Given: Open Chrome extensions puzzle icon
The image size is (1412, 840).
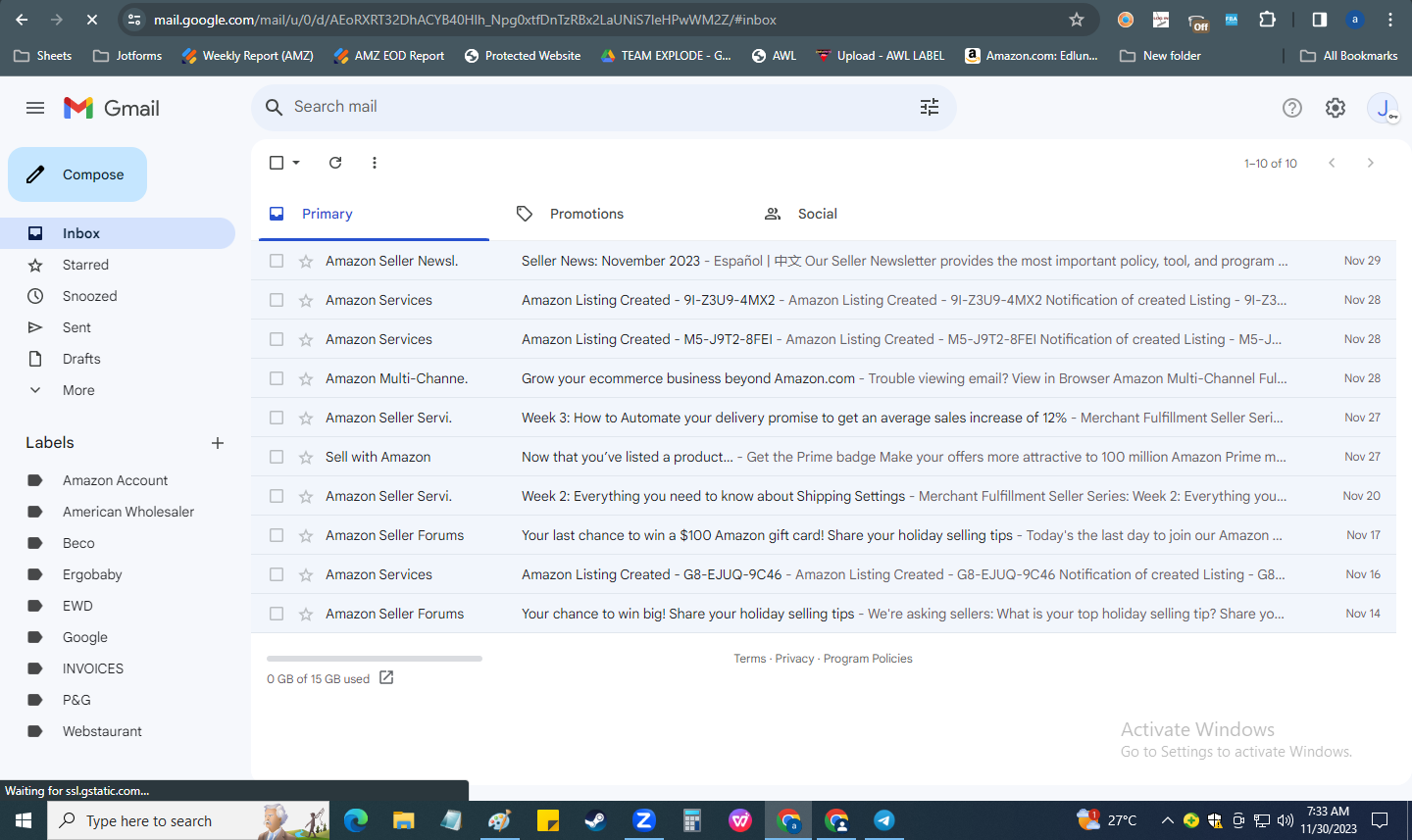Looking at the screenshot, I should coord(1268,20).
